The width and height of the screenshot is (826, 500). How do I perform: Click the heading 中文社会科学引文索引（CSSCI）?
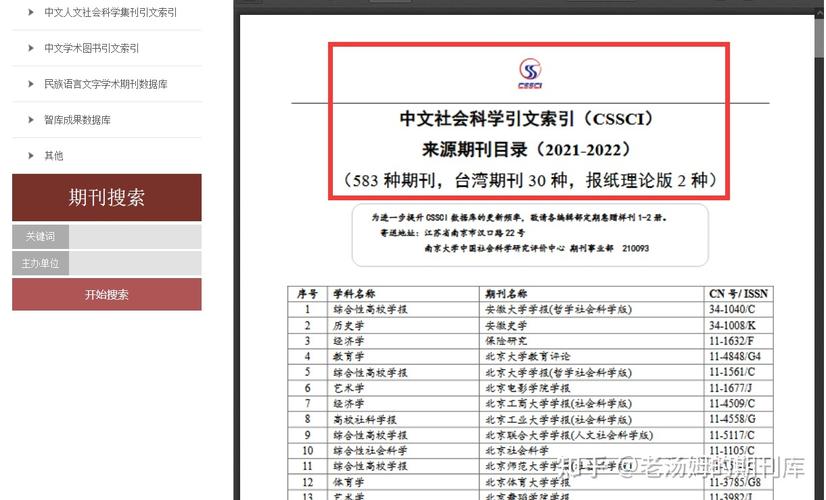point(527,119)
